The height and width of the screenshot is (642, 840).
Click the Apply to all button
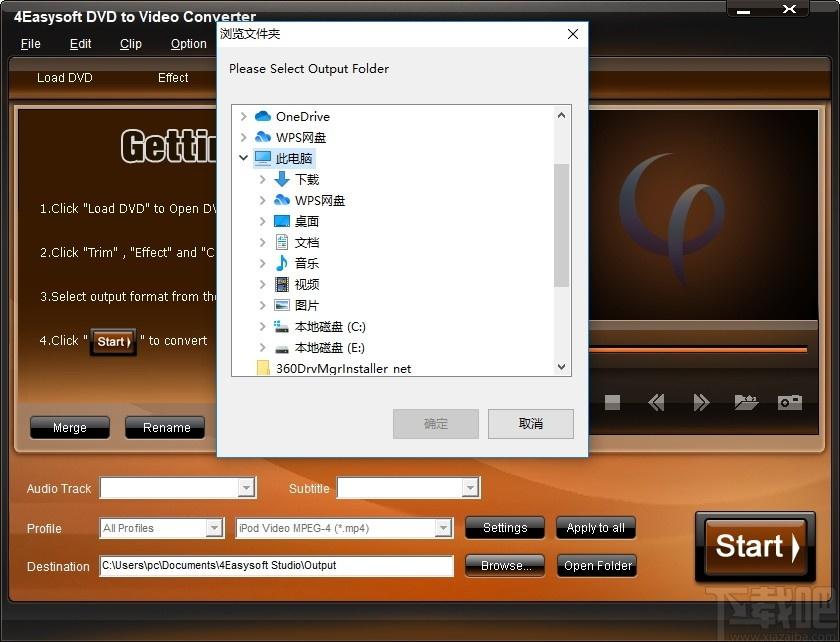[x=596, y=528]
